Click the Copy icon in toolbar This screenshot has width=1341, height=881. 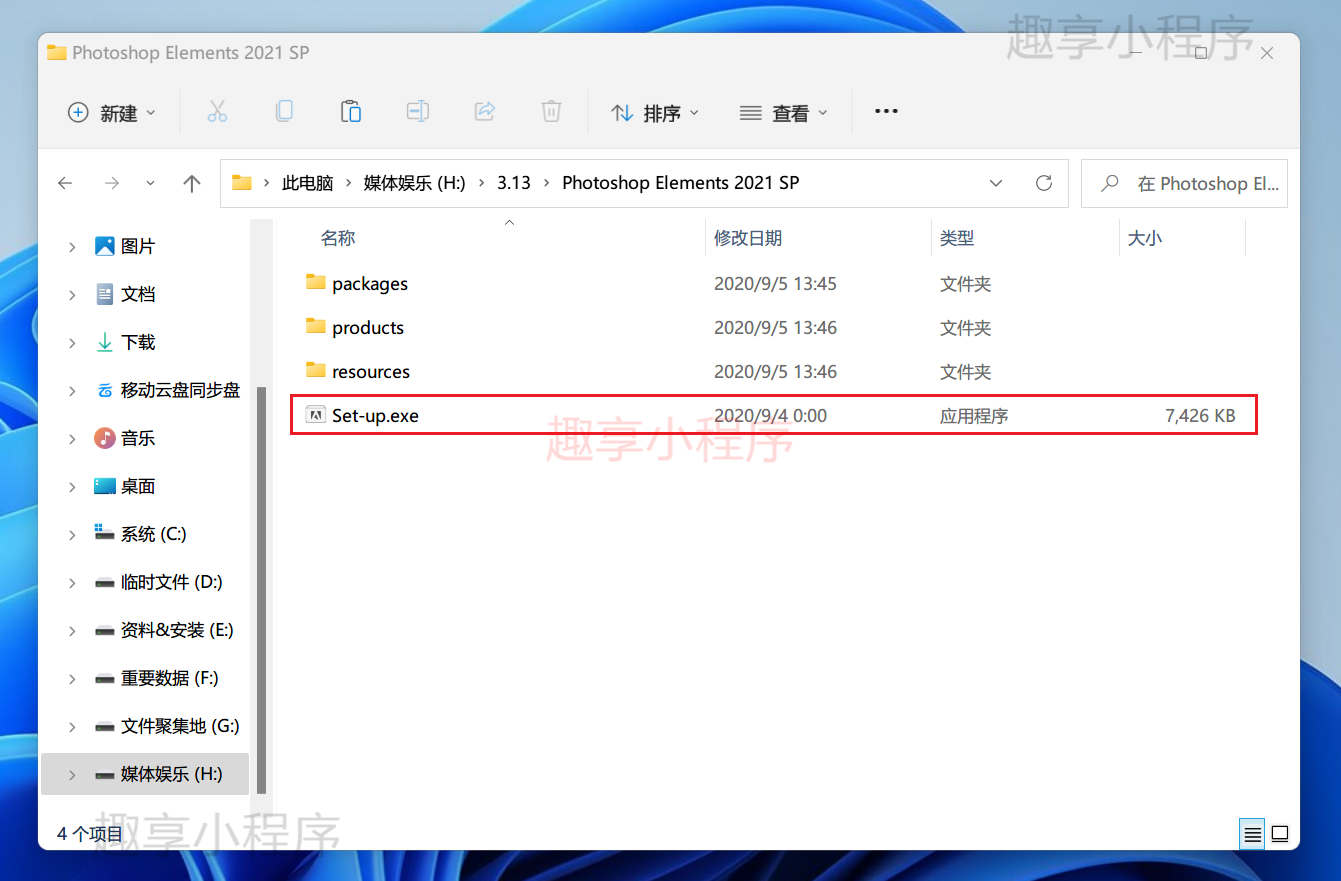pos(284,112)
